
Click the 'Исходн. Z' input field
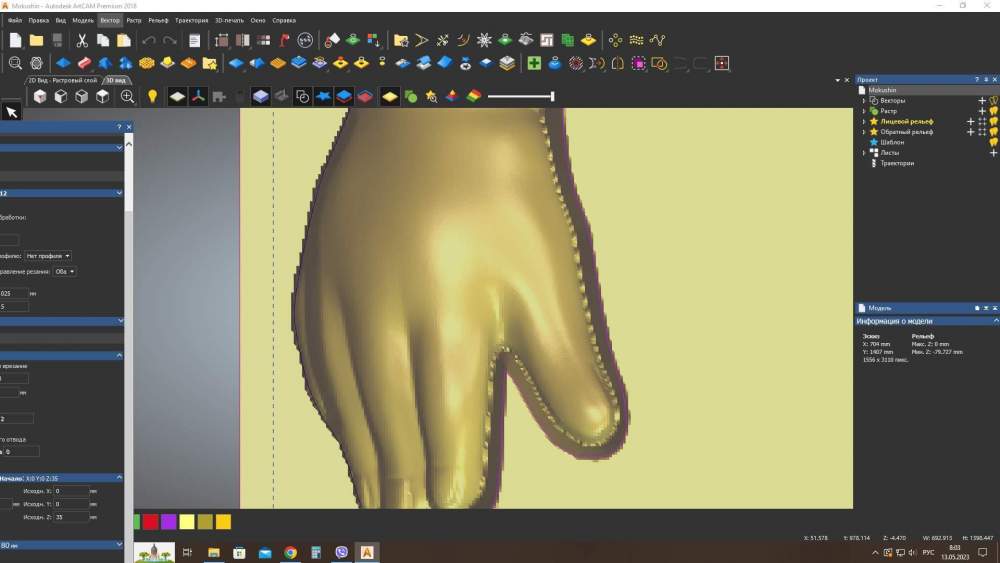coord(70,518)
